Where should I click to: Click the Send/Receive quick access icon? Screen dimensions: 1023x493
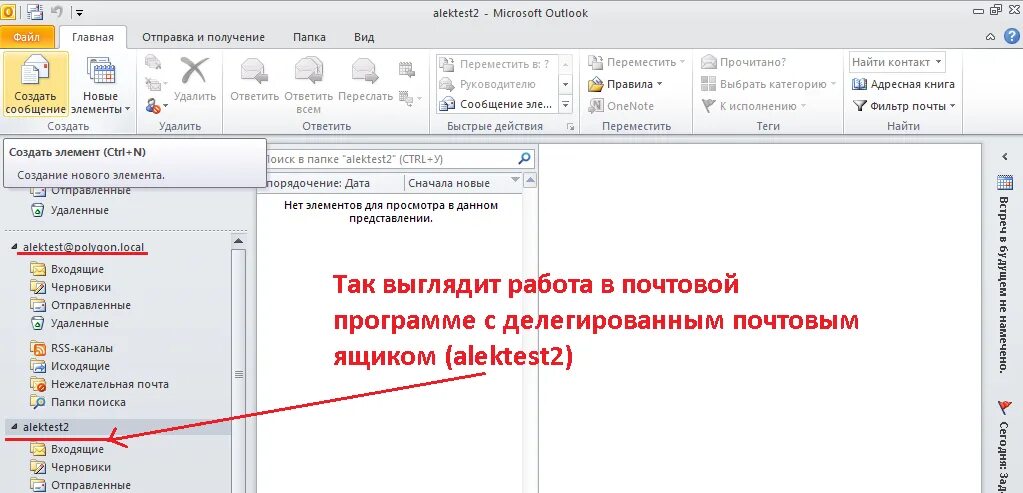point(35,12)
